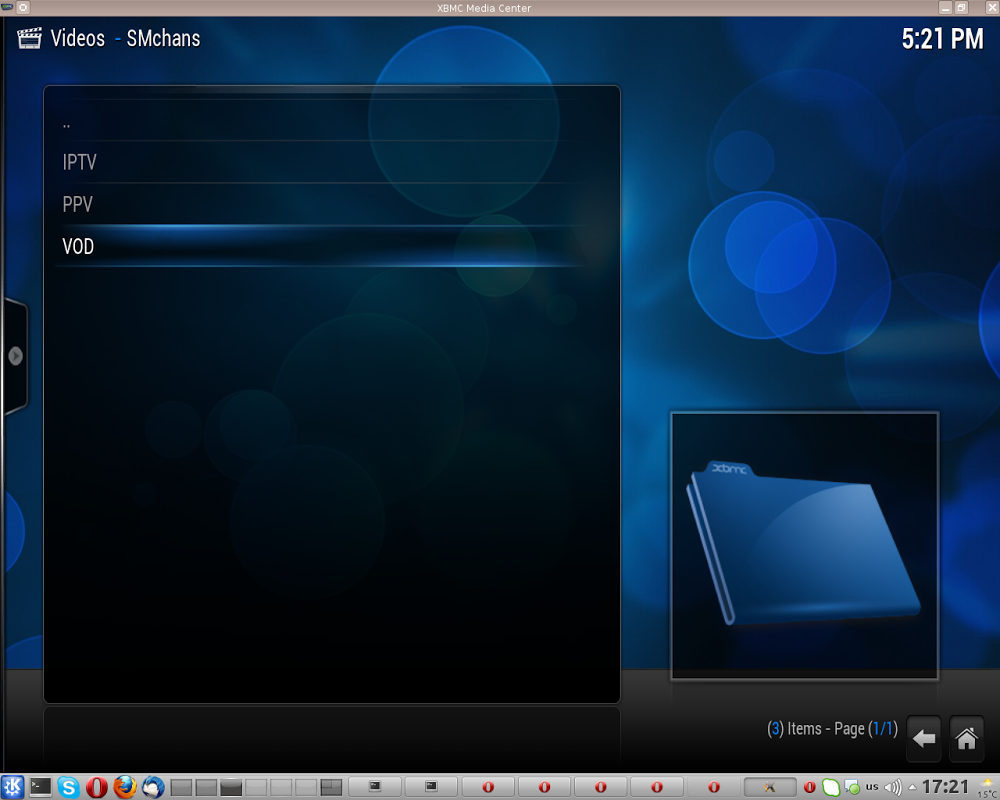
Task: Open the PPV folder
Action: tap(332, 204)
